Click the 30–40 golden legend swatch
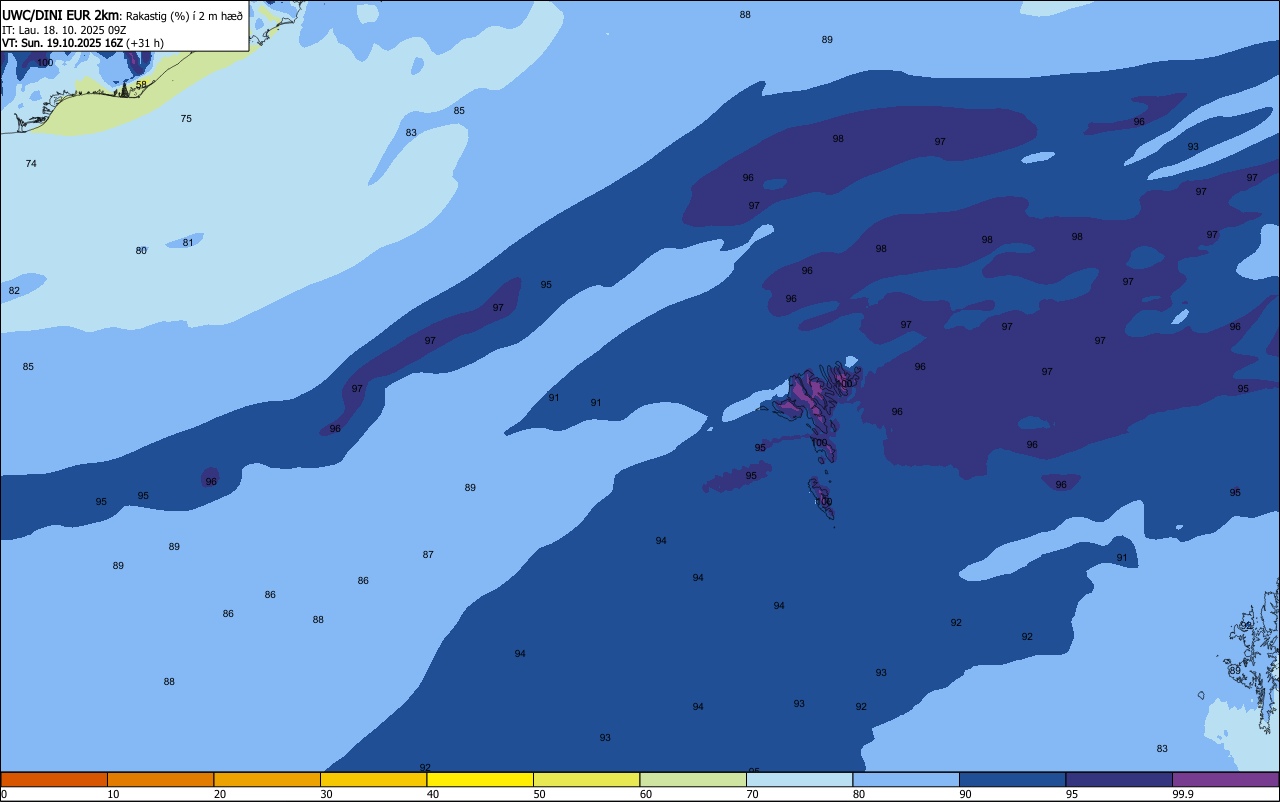This screenshot has height=802, width=1280. pyautogui.click(x=373, y=779)
